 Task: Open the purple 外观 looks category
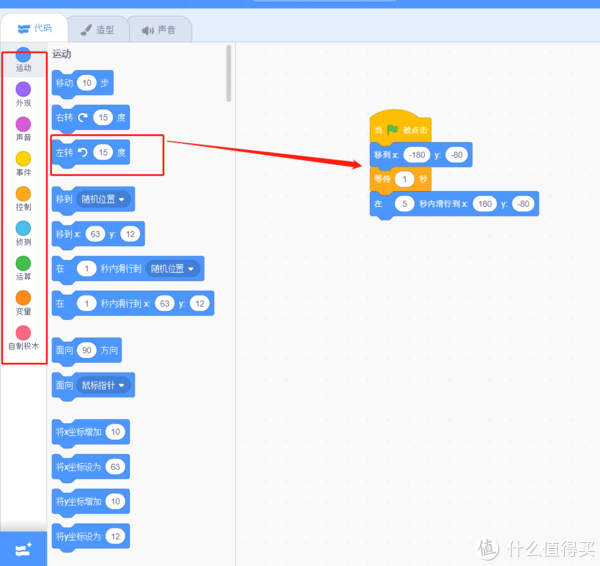[23, 89]
